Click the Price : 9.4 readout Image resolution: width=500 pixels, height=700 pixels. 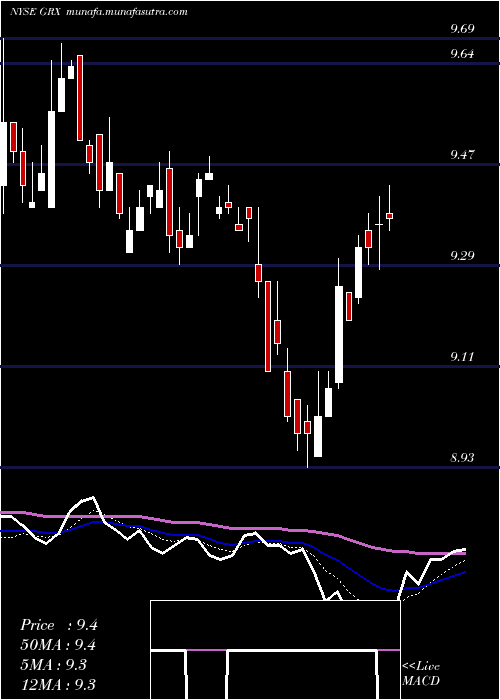pos(59,625)
